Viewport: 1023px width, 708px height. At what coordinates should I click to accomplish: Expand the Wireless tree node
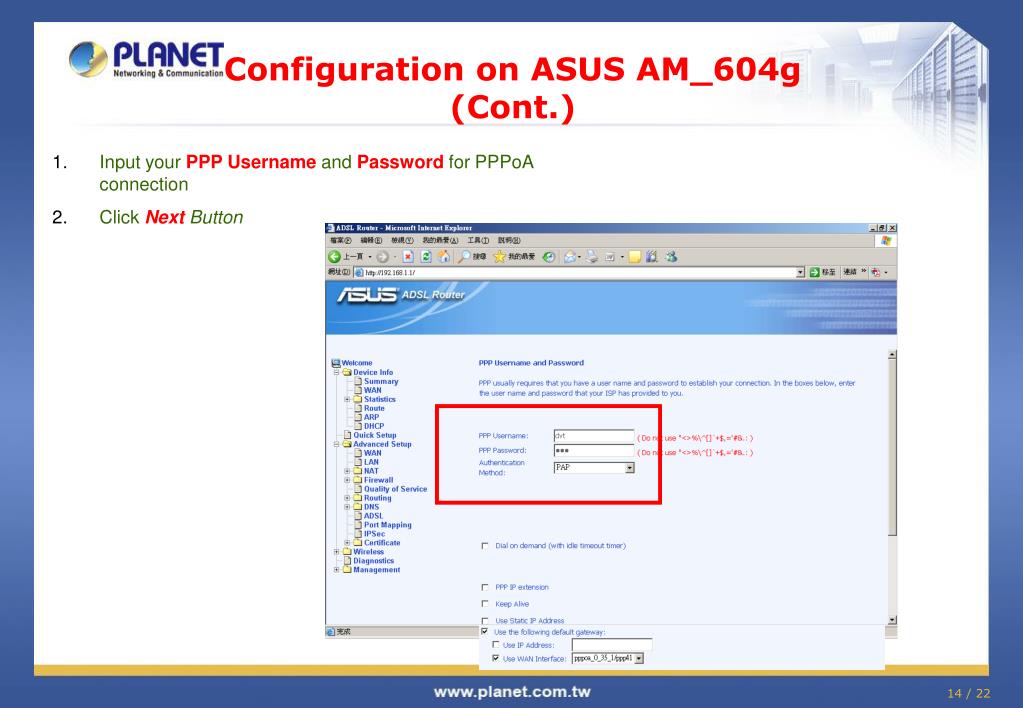pyautogui.click(x=337, y=552)
